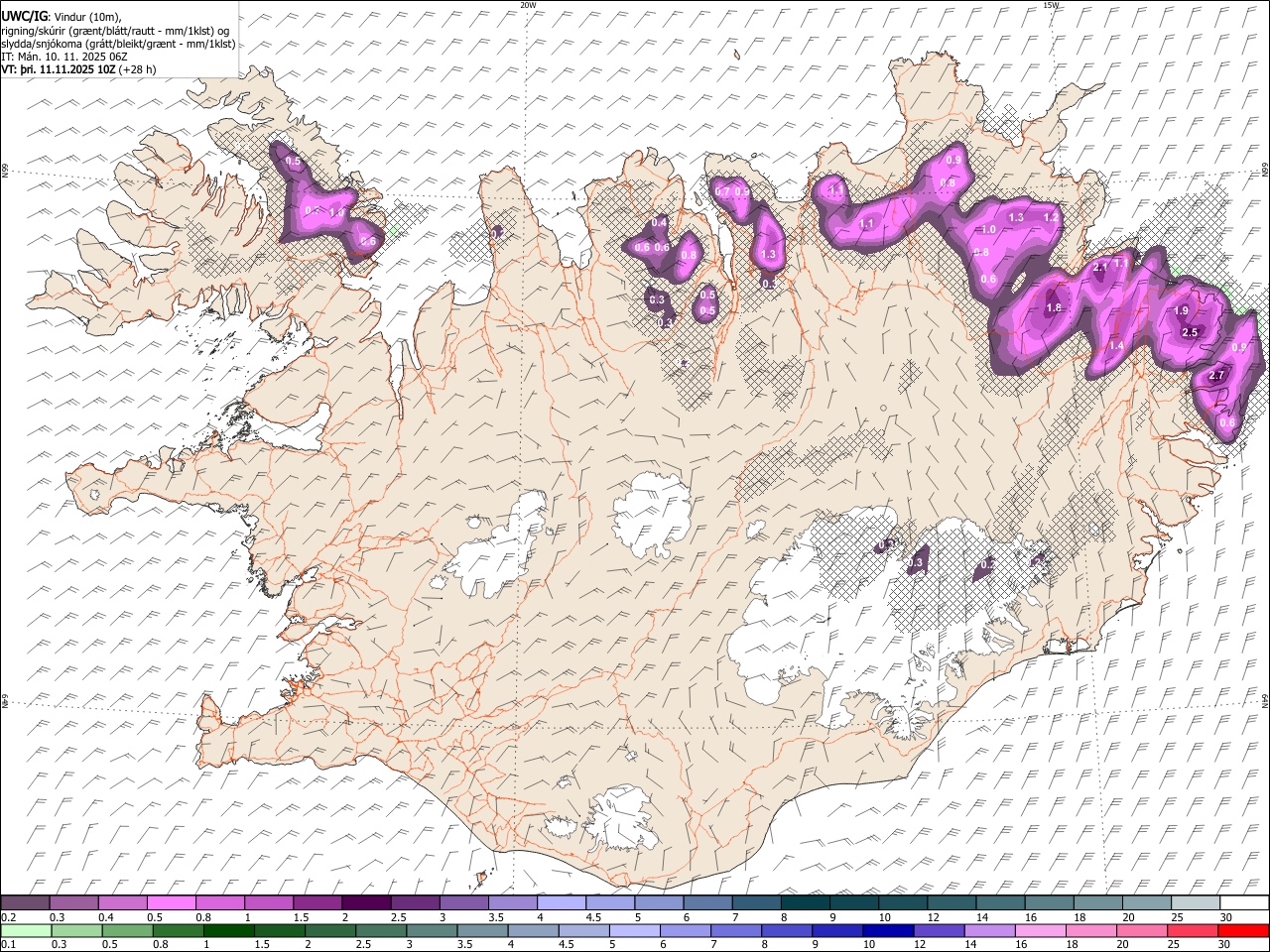Click the 'IT: Mán. 10. 11. 2025 06Z' line
Screen dimensions: 1270x952
64,57
